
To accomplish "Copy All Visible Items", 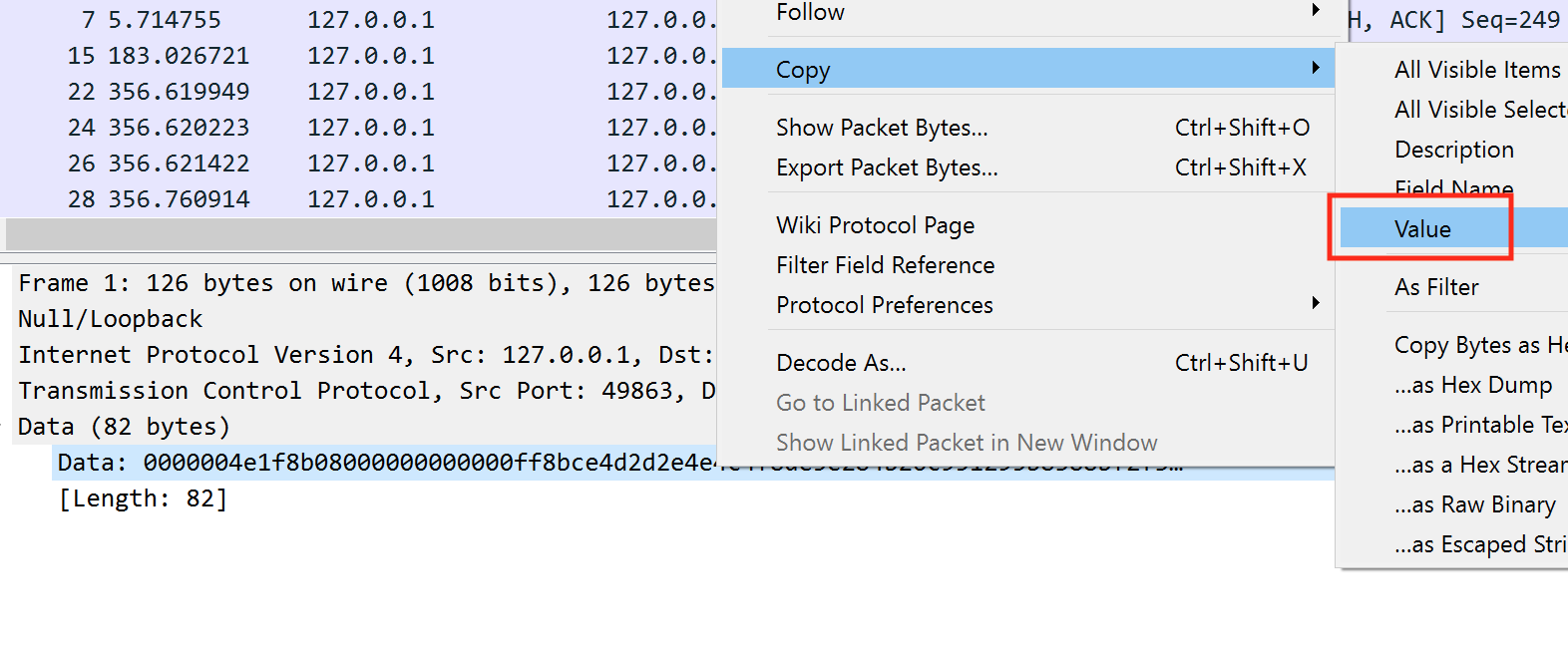I will coord(1477,70).
